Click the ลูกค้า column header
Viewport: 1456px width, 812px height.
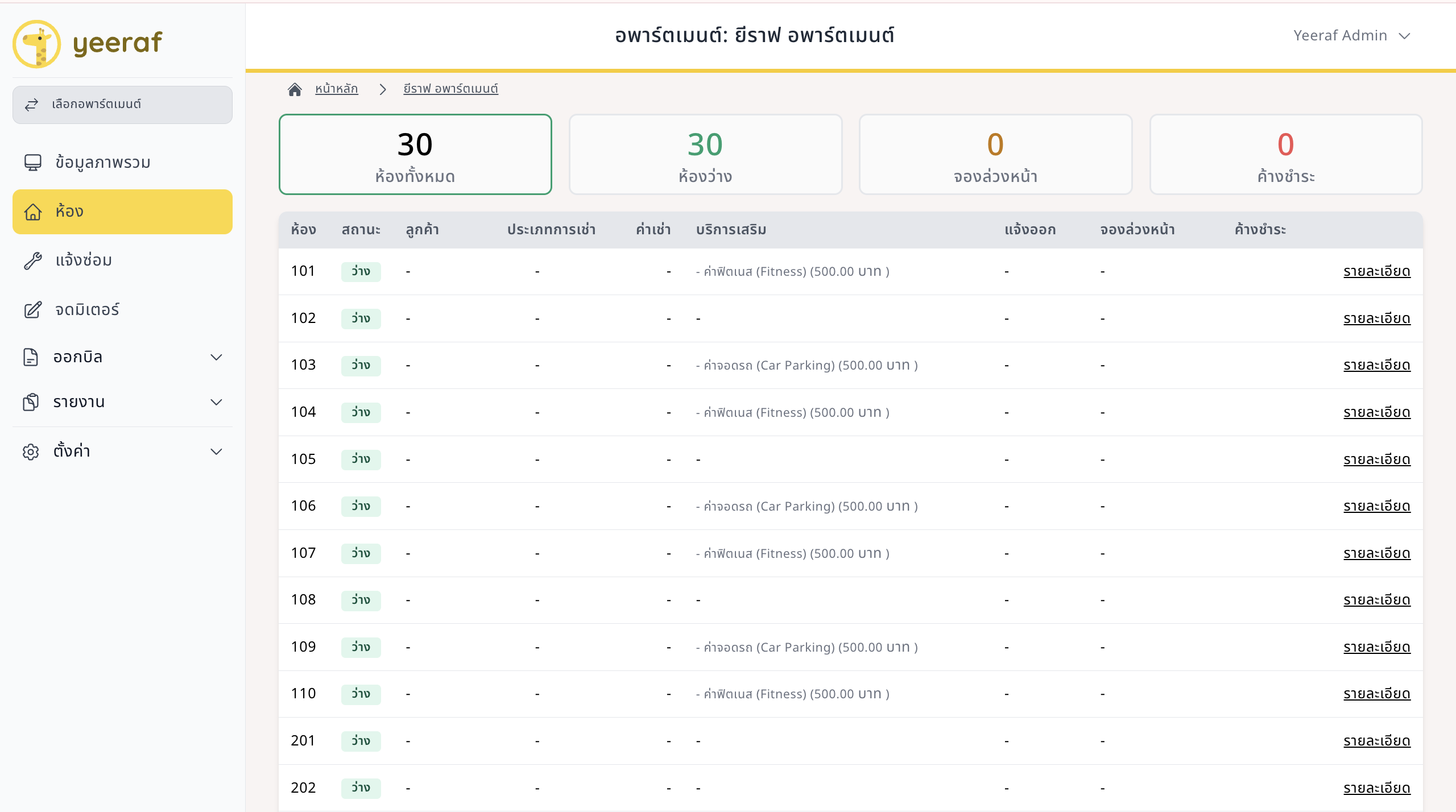(x=423, y=230)
